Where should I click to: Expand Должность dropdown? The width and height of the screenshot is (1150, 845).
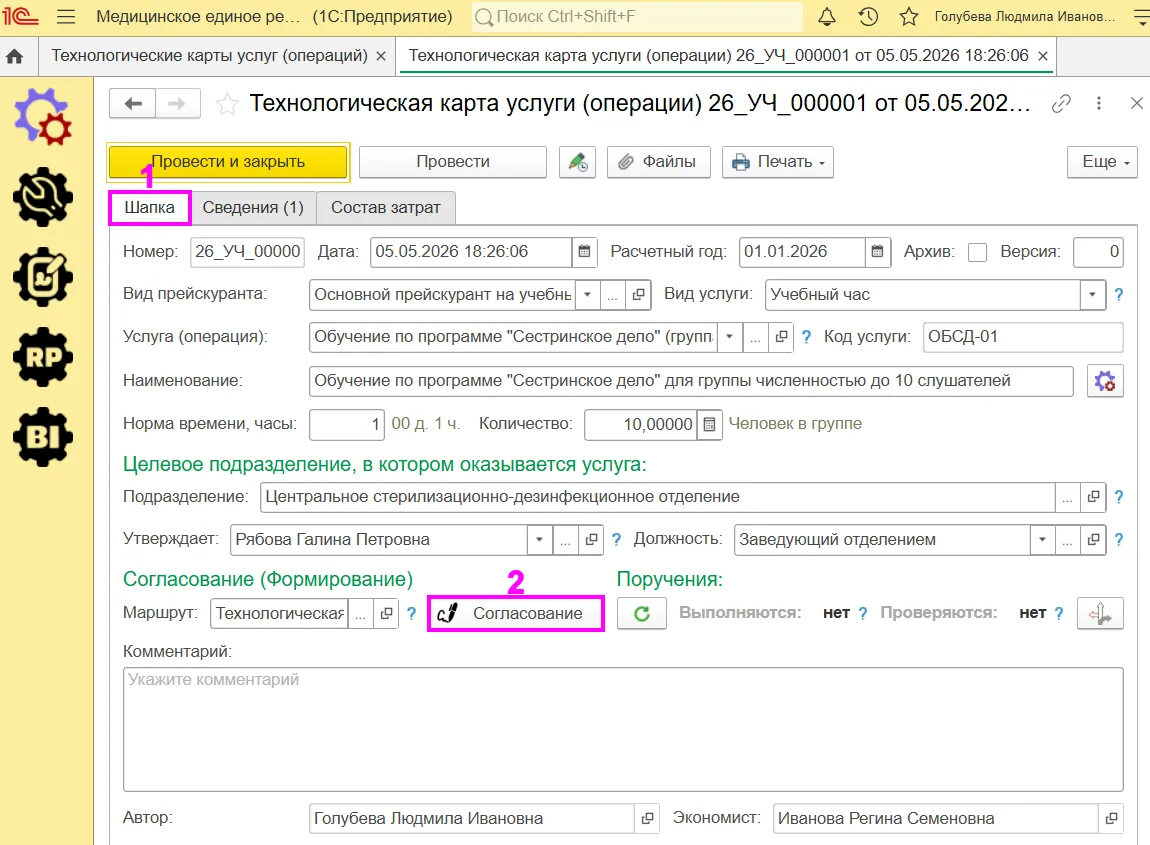1041,540
